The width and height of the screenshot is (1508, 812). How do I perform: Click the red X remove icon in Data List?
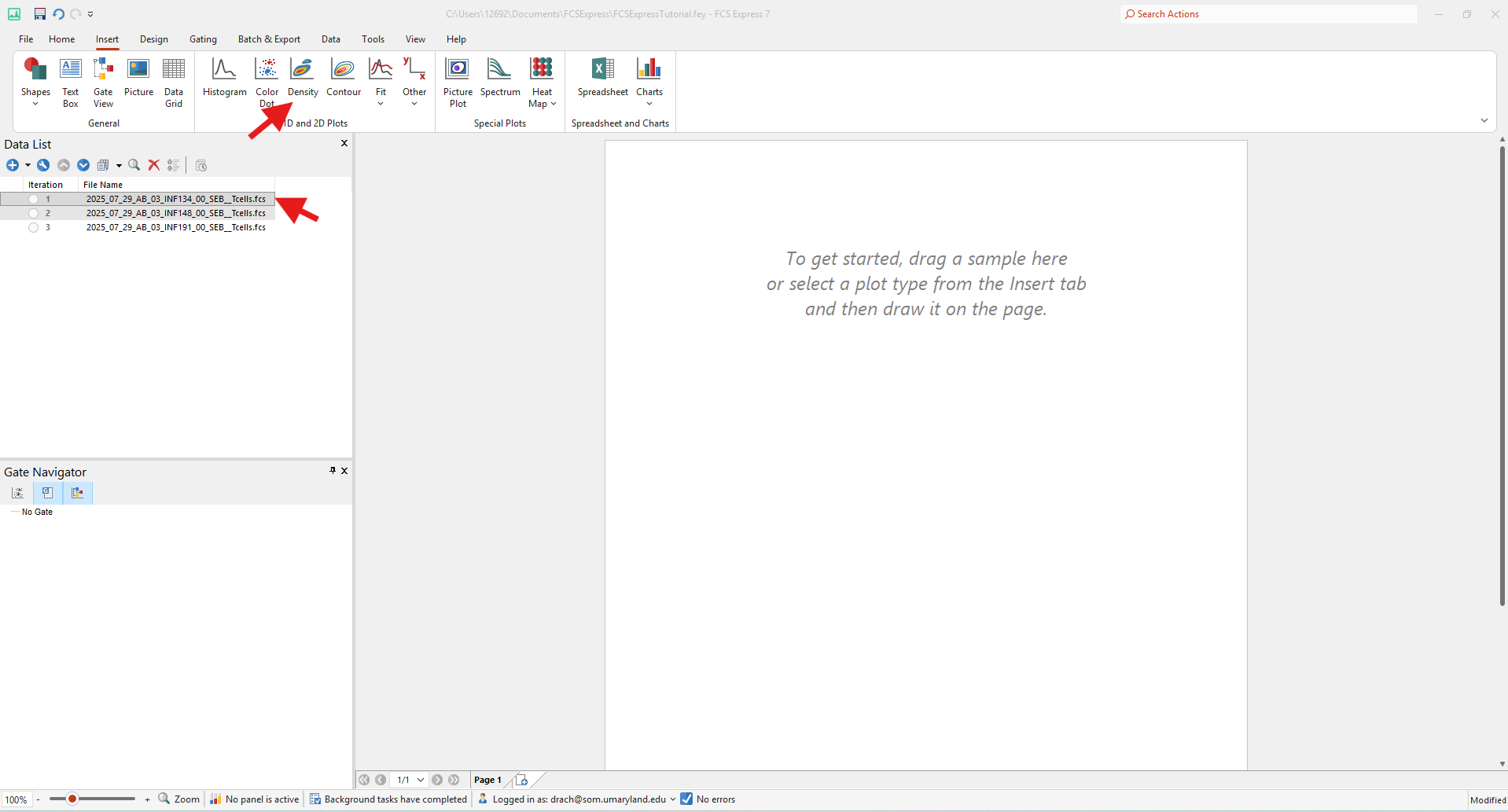point(154,165)
